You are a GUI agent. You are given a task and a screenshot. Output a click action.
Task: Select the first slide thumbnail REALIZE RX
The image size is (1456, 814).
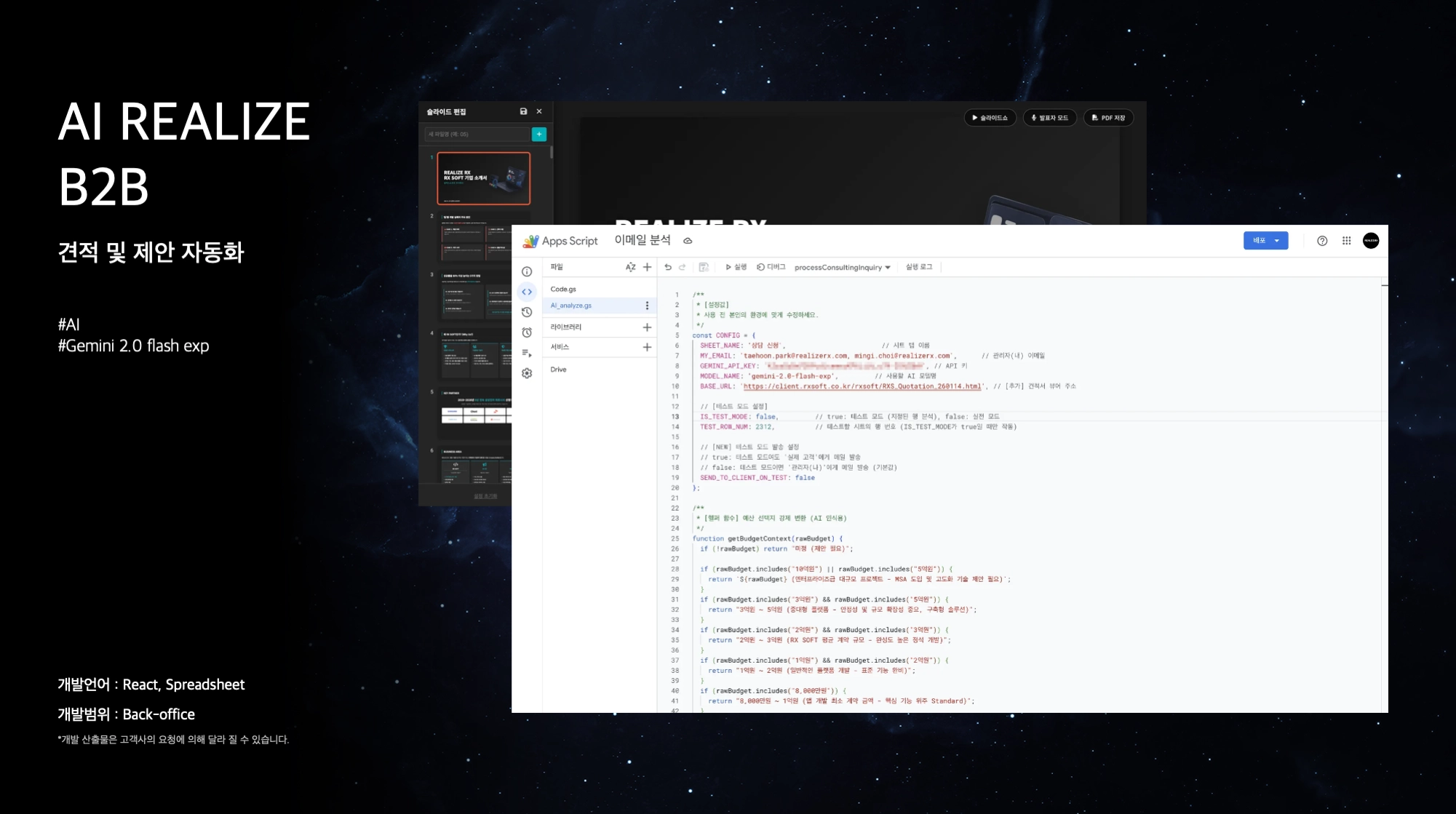click(x=483, y=178)
